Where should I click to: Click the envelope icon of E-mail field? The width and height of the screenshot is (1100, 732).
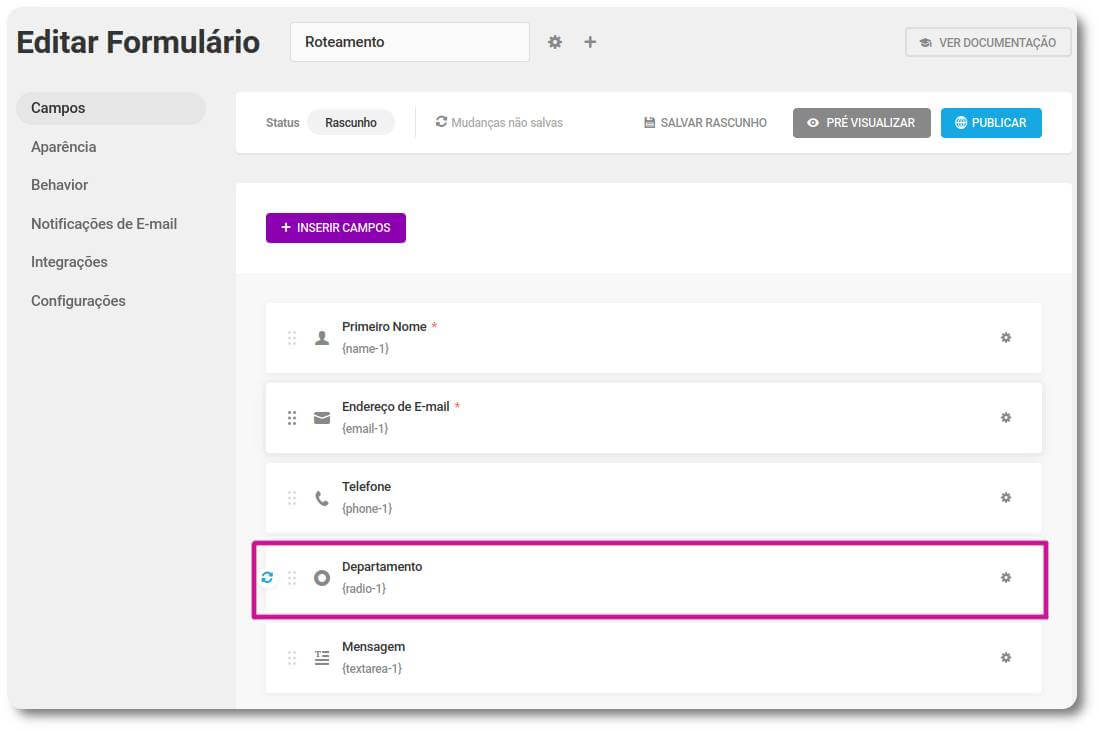pyautogui.click(x=322, y=418)
